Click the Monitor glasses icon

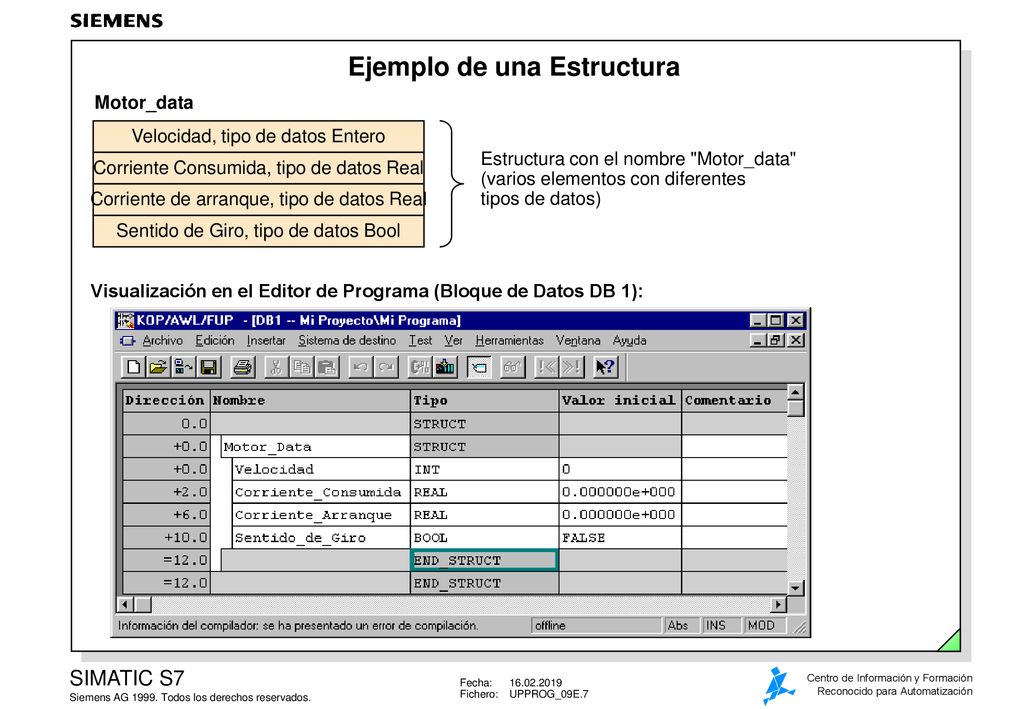513,368
